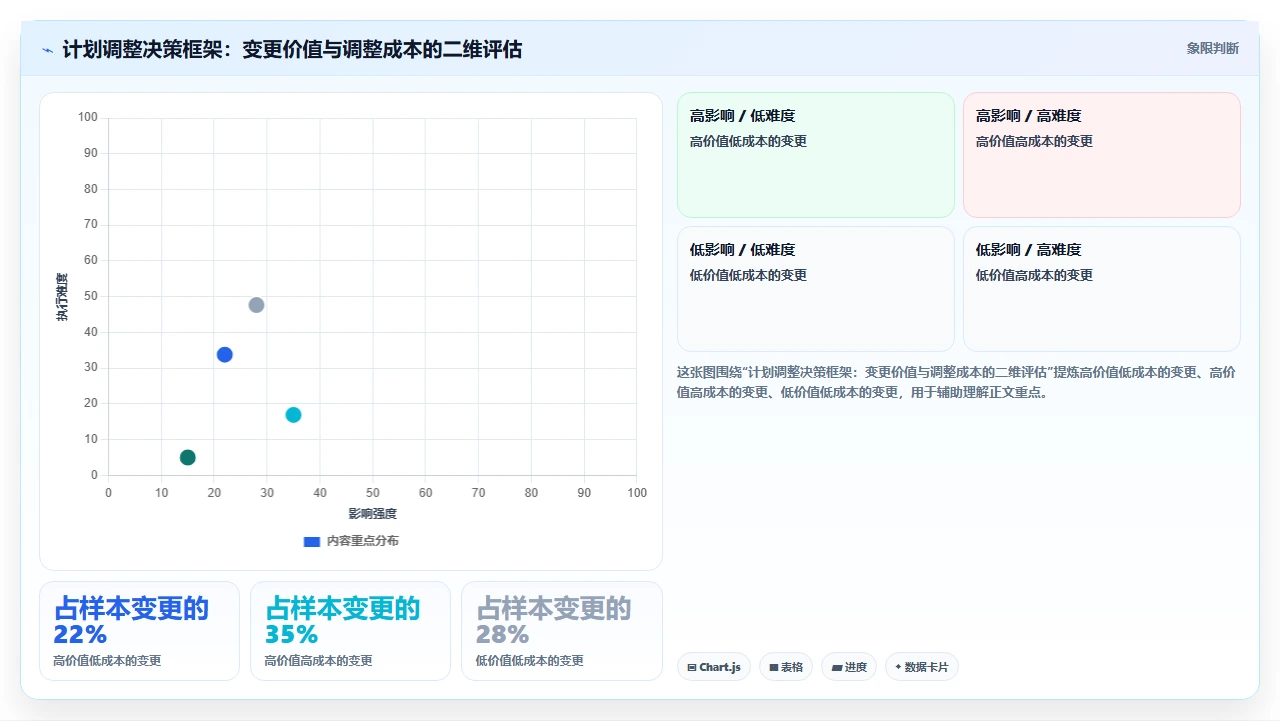The height and width of the screenshot is (721, 1280).
Task: Click the Chart.js tag chip
Action: 714,667
